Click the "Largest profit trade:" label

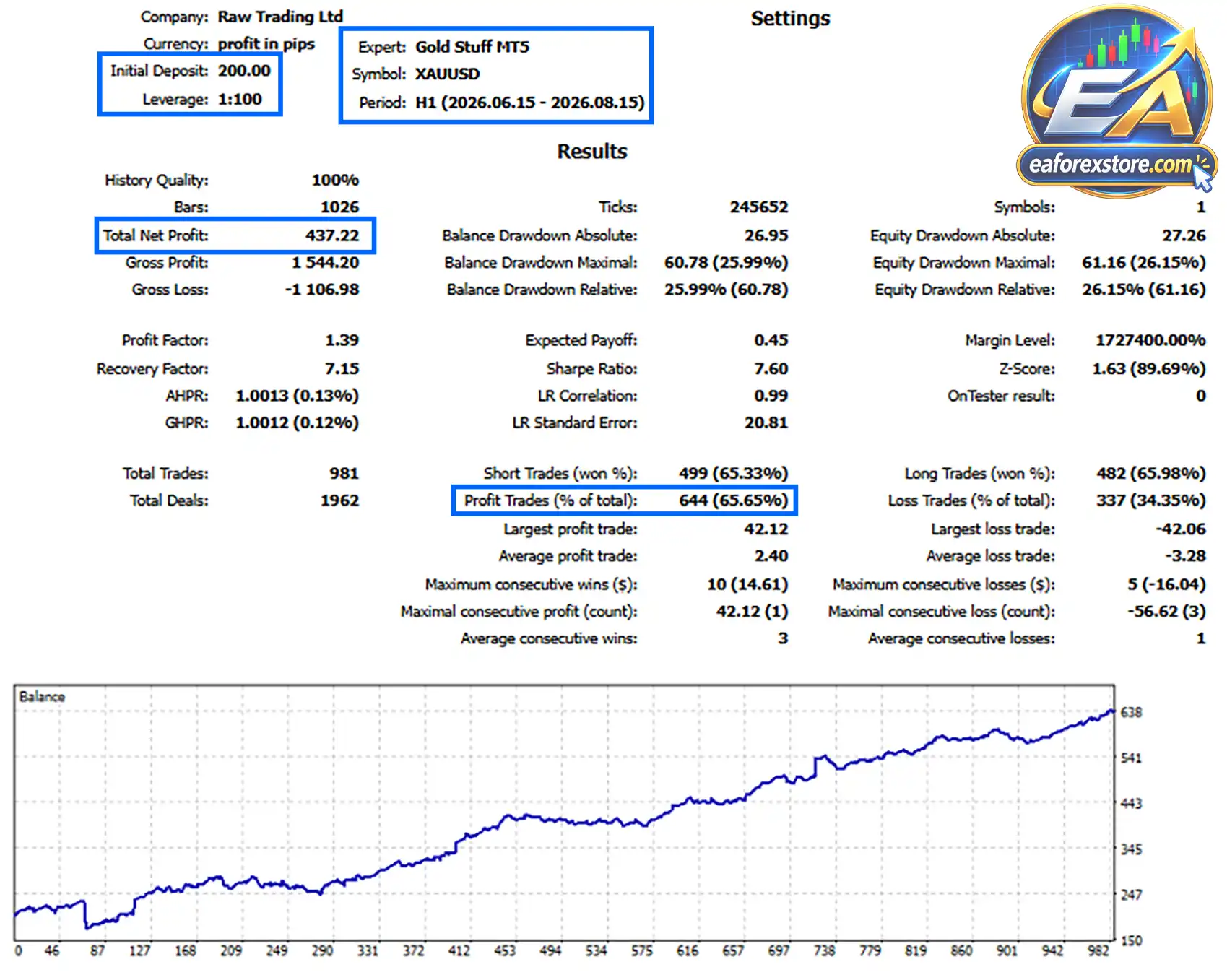[571, 529]
